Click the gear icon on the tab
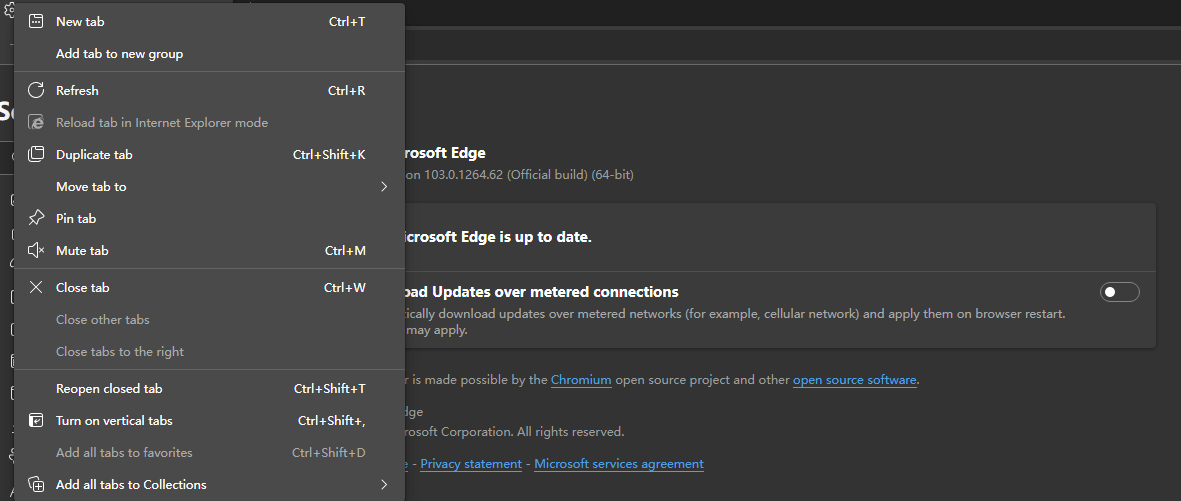Image resolution: width=1181 pixels, height=501 pixels. (9, 8)
